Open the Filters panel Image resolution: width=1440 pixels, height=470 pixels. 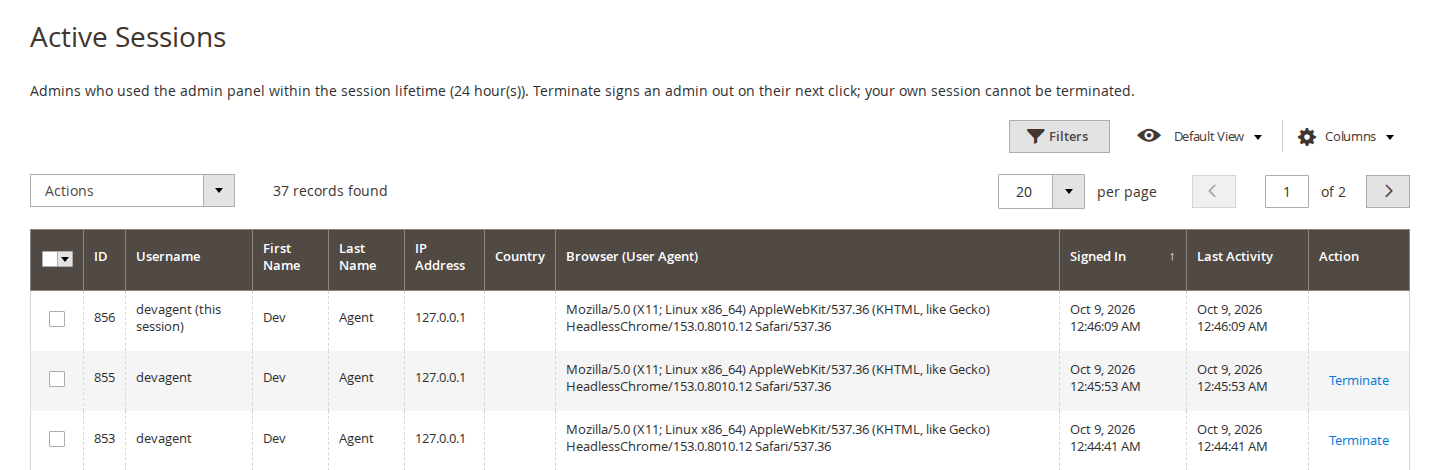point(1059,136)
